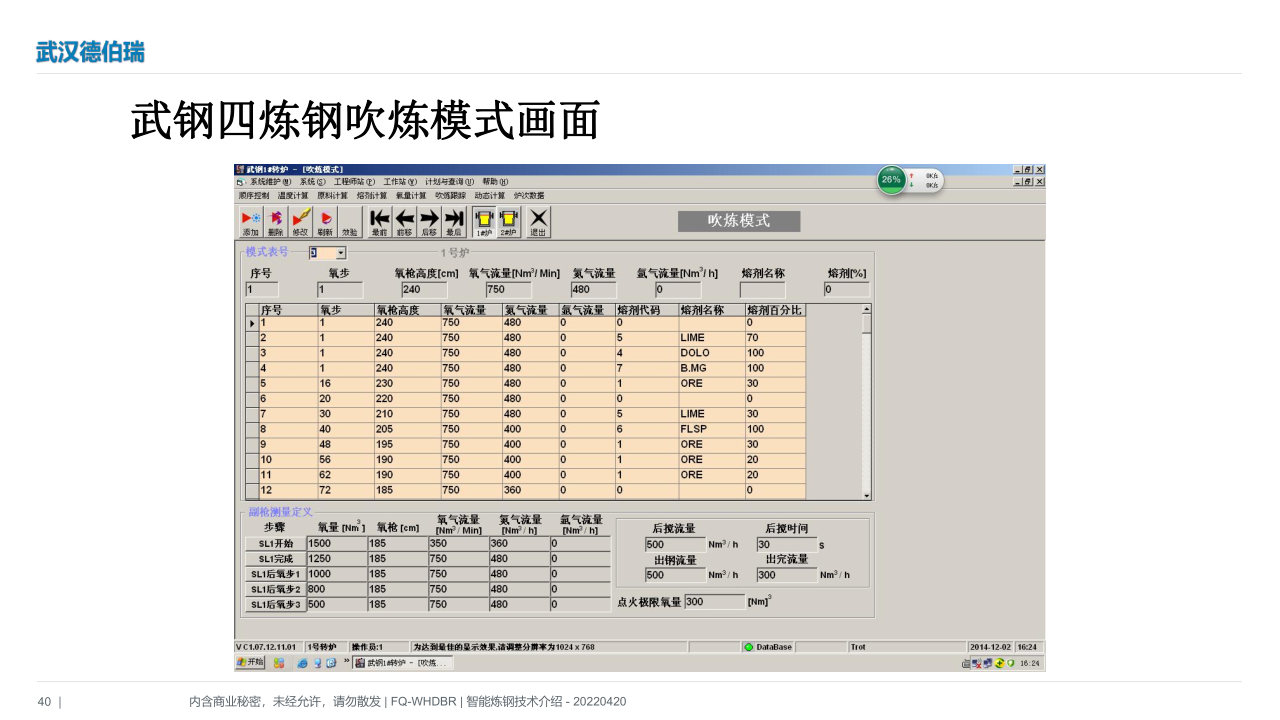Click the 氧枪高度[cm] input field showing 240
Screen dimensions: 1280x720
425,289
